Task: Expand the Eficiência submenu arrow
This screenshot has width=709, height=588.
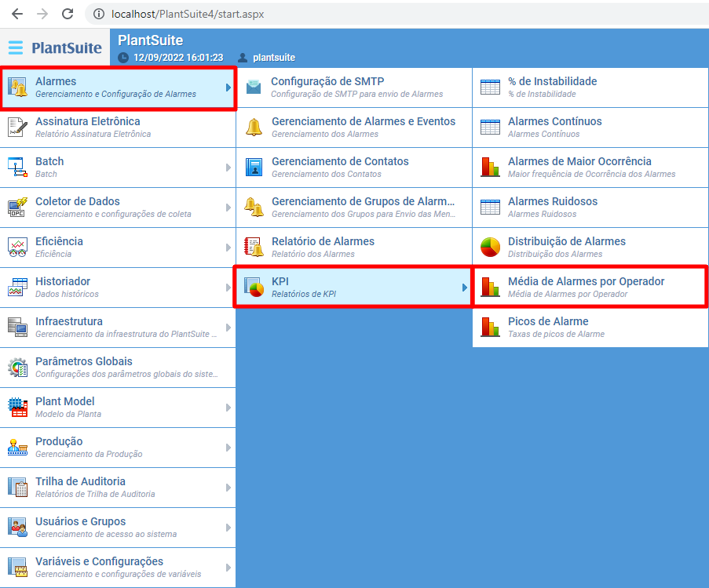Action: (x=228, y=247)
